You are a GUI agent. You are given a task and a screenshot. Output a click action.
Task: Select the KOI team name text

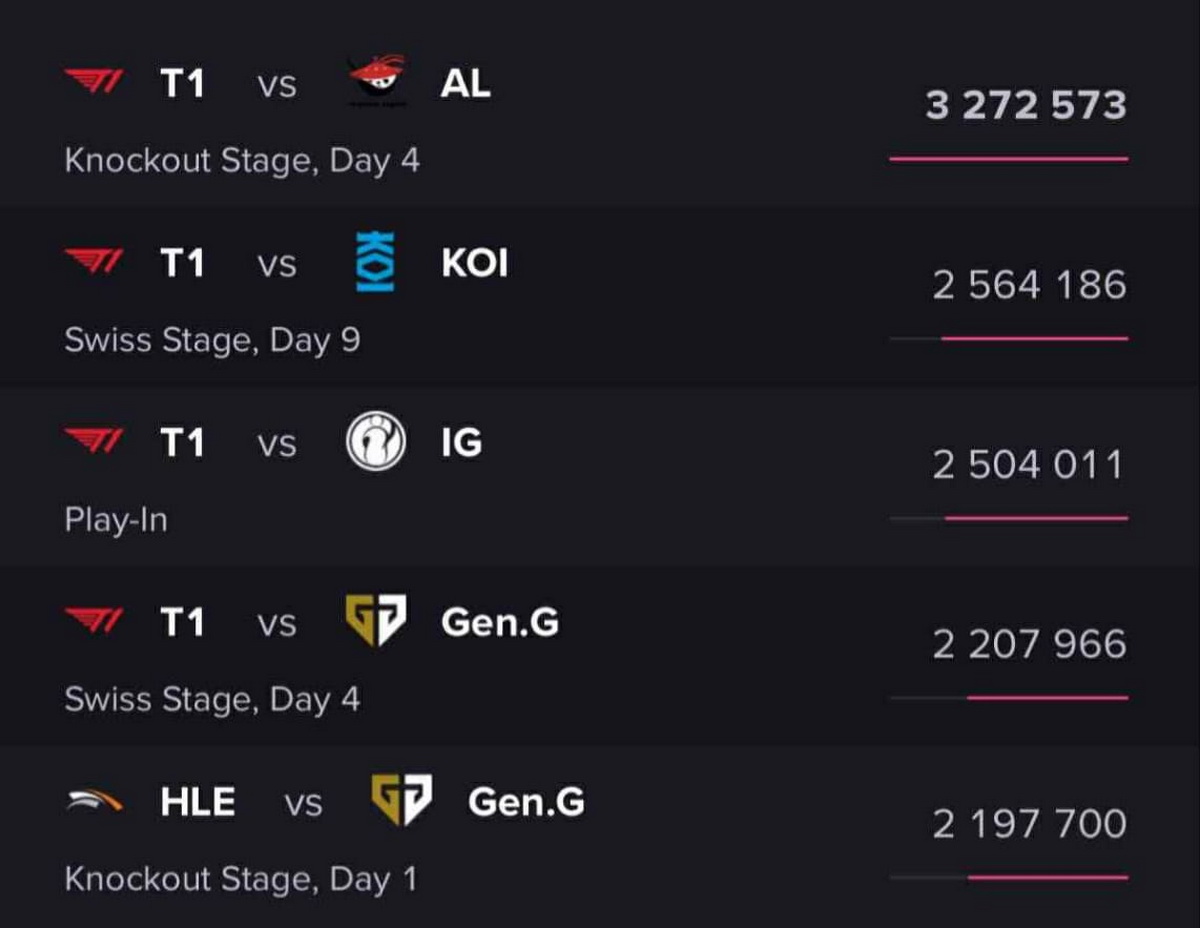click(474, 263)
